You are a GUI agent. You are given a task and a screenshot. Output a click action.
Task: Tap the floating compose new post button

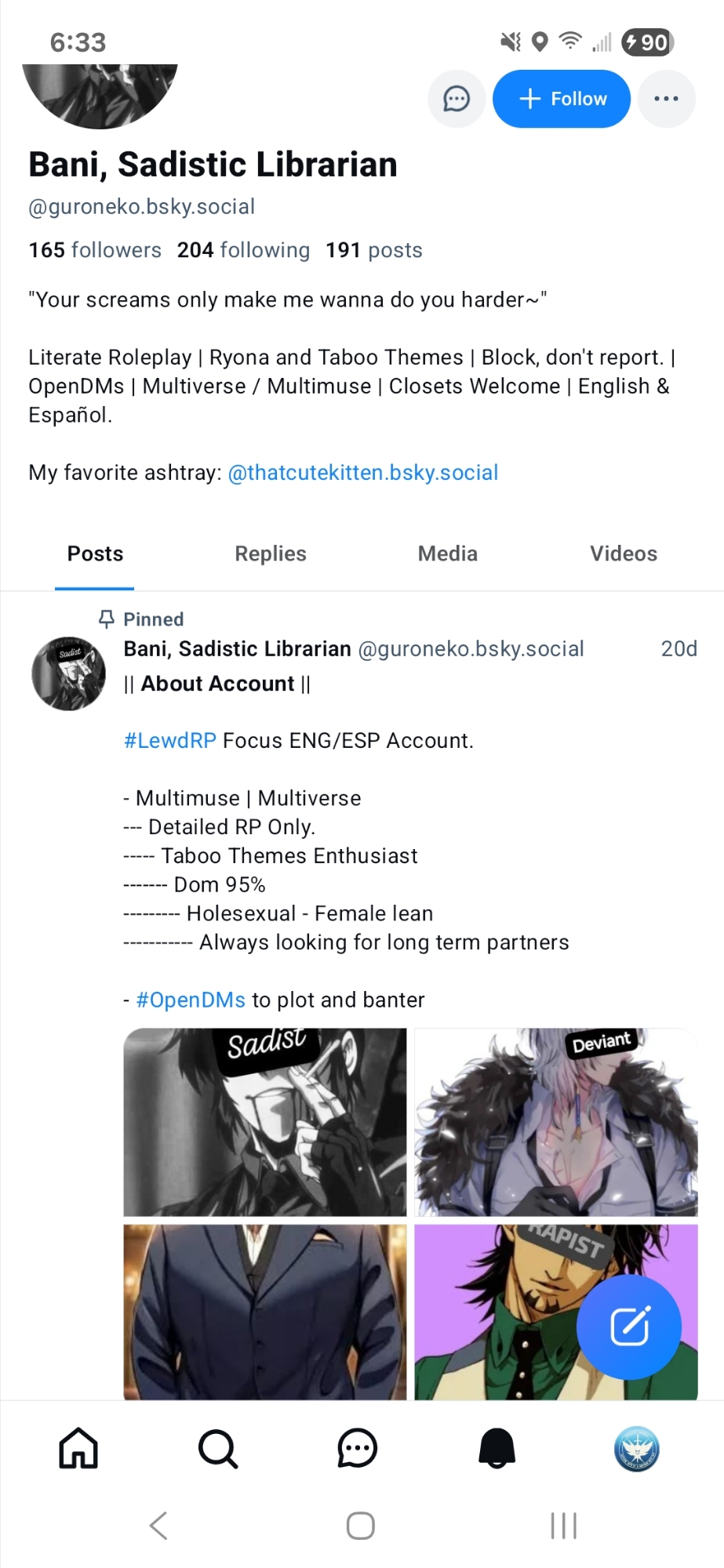coord(629,1327)
